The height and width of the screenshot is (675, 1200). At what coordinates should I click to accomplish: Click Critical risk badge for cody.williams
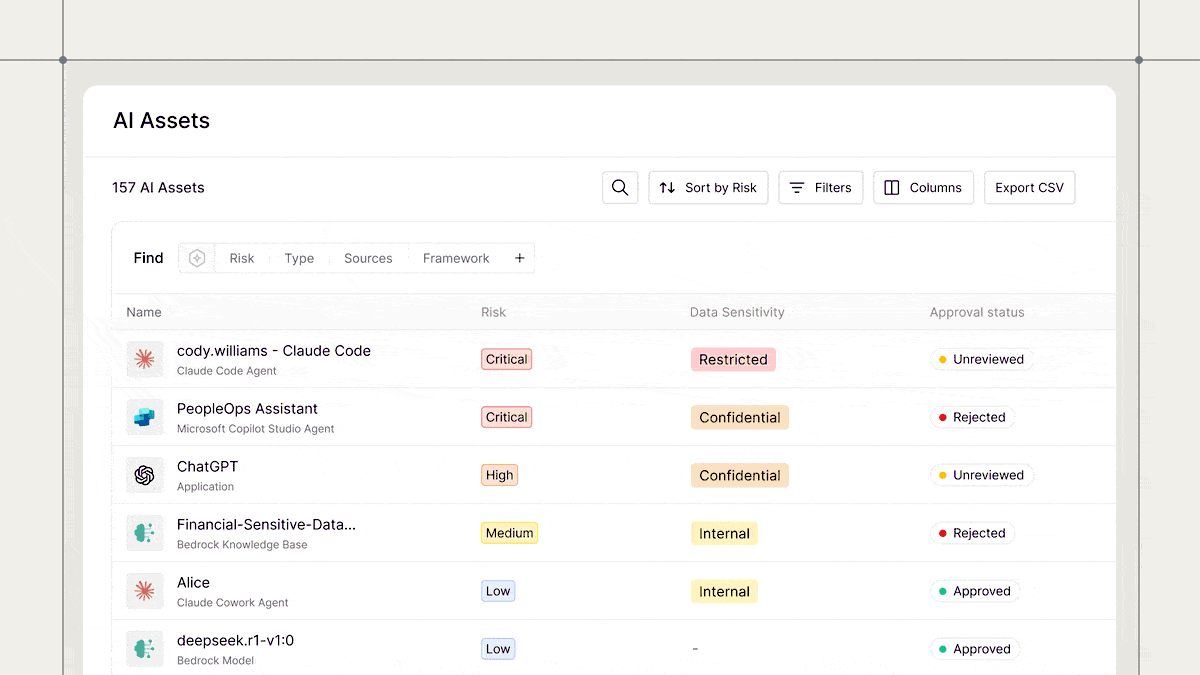coord(506,359)
